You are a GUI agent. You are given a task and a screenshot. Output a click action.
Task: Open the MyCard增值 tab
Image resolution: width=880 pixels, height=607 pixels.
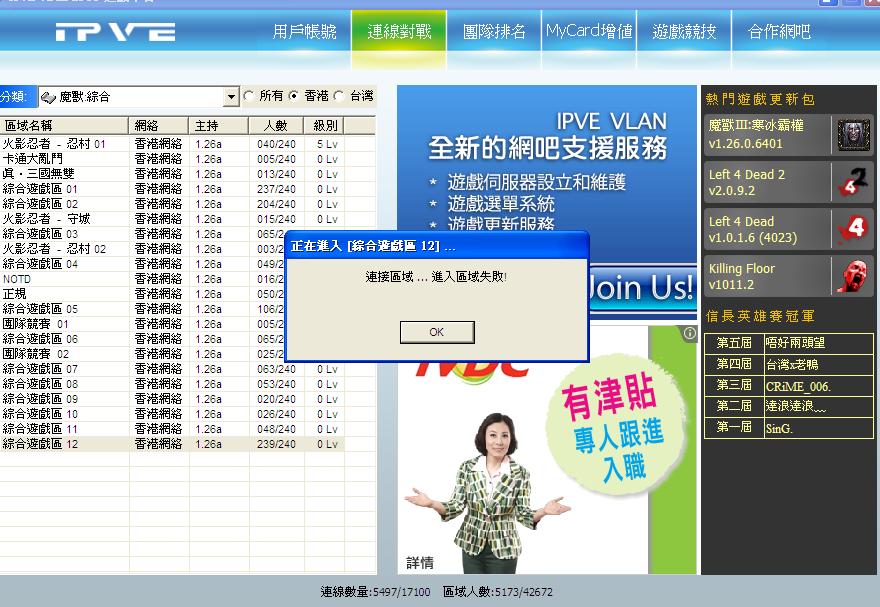pyautogui.click(x=589, y=31)
